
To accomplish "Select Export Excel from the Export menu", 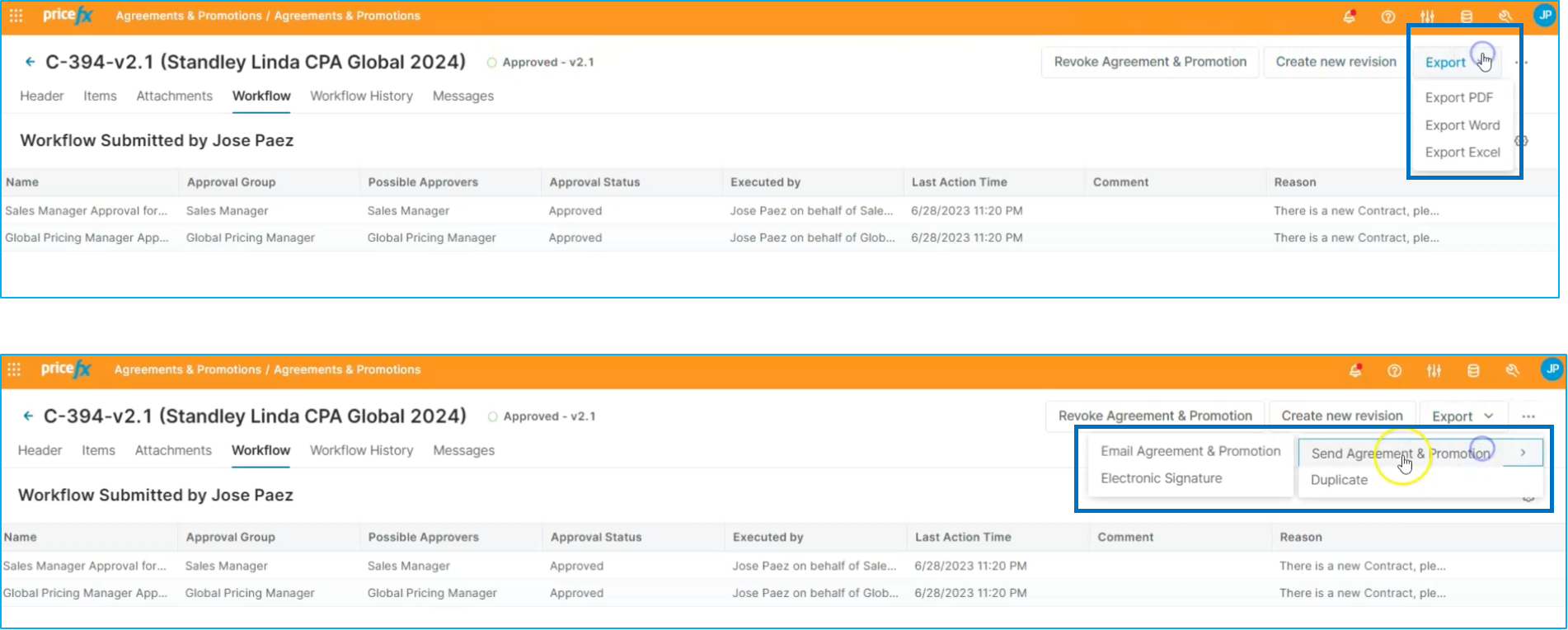I will 1462,153.
